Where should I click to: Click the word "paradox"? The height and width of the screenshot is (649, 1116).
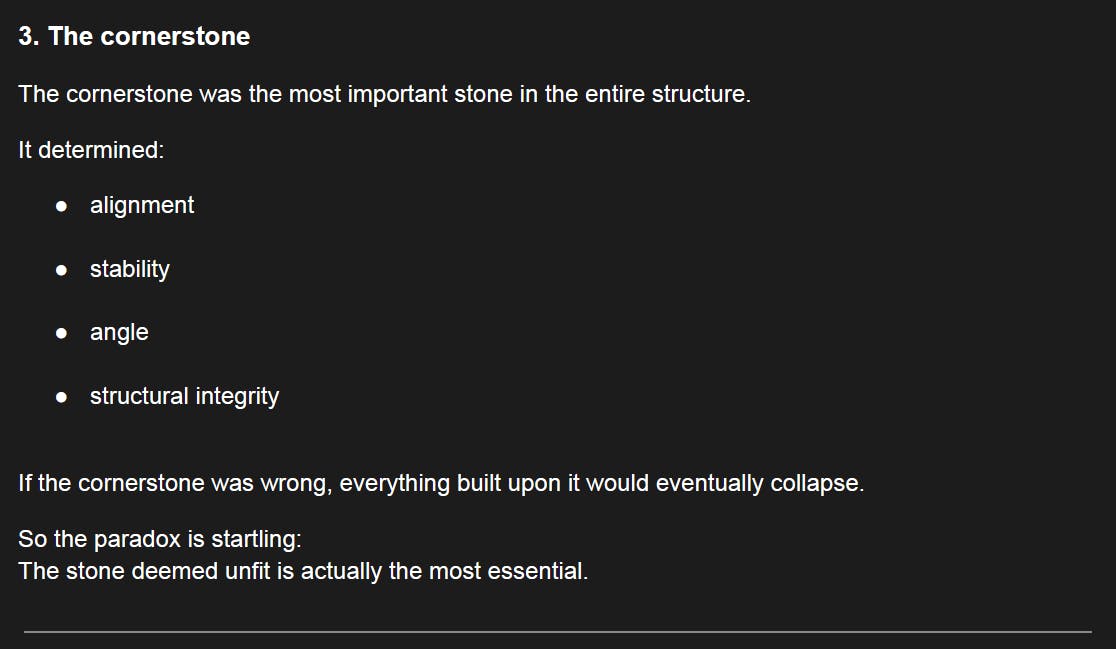138,539
